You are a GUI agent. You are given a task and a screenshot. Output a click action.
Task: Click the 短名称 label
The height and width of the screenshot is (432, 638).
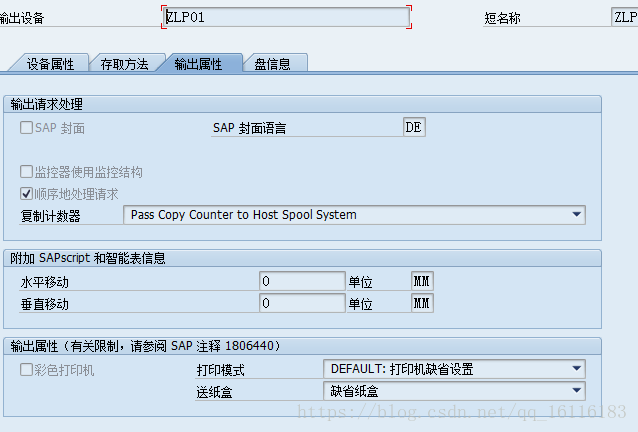(x=503, y=18)
